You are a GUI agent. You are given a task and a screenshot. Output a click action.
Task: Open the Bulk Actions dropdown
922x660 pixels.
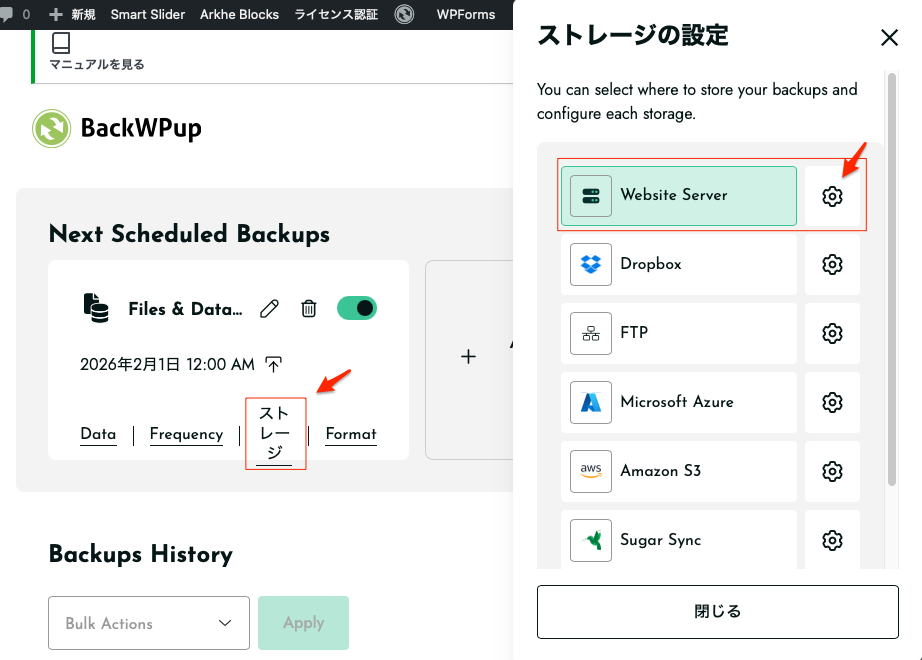coord(149,623)
